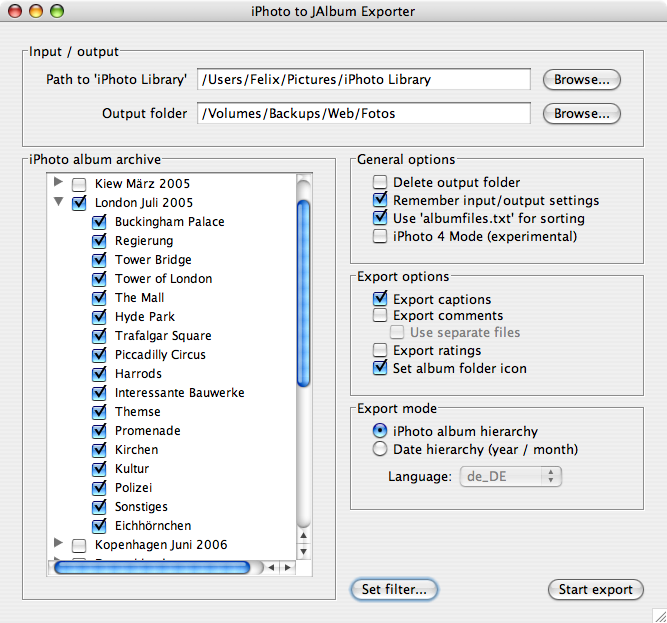
Task: Uncheck the Tower Bridge checkbox
Action: click(99, 259)
